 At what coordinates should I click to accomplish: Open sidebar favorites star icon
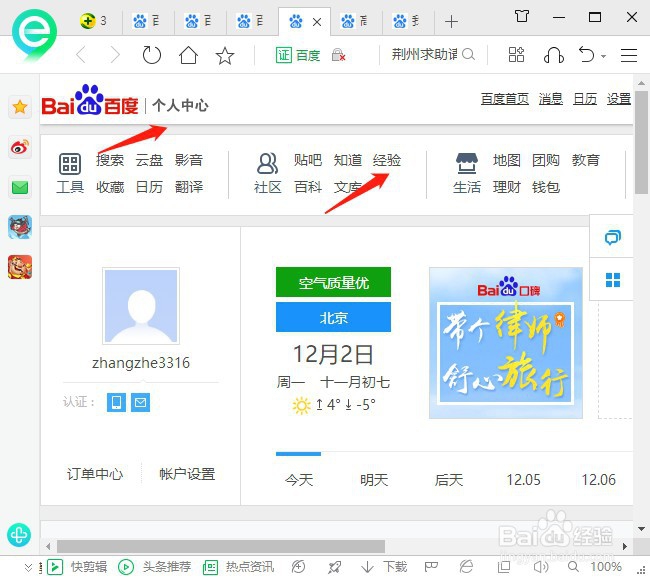coord(19,107)
